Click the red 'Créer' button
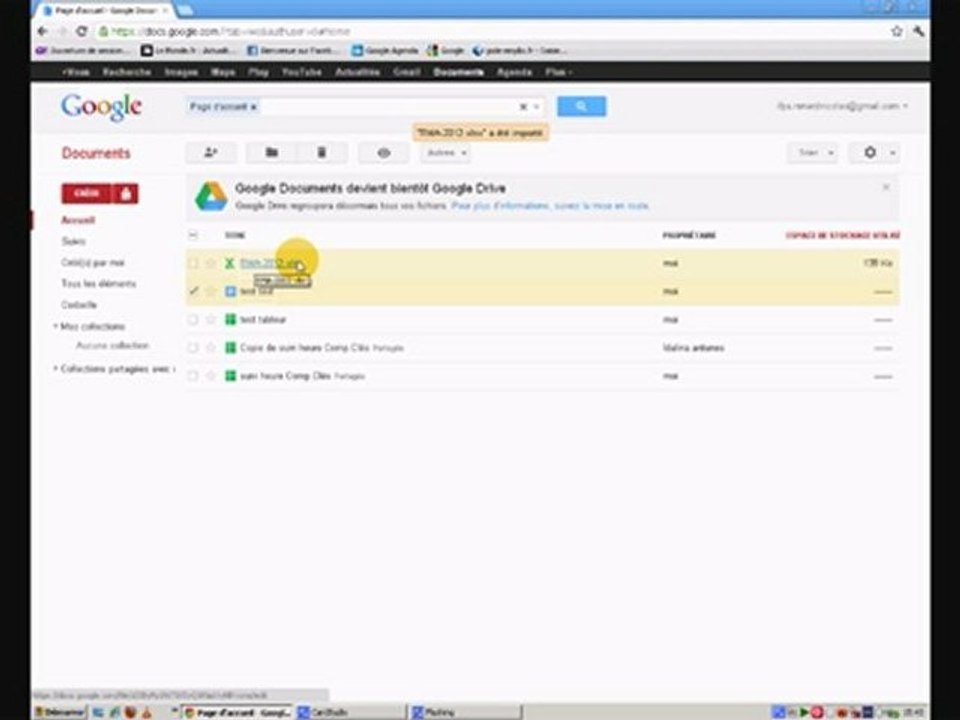 click(x=87, y=193)
